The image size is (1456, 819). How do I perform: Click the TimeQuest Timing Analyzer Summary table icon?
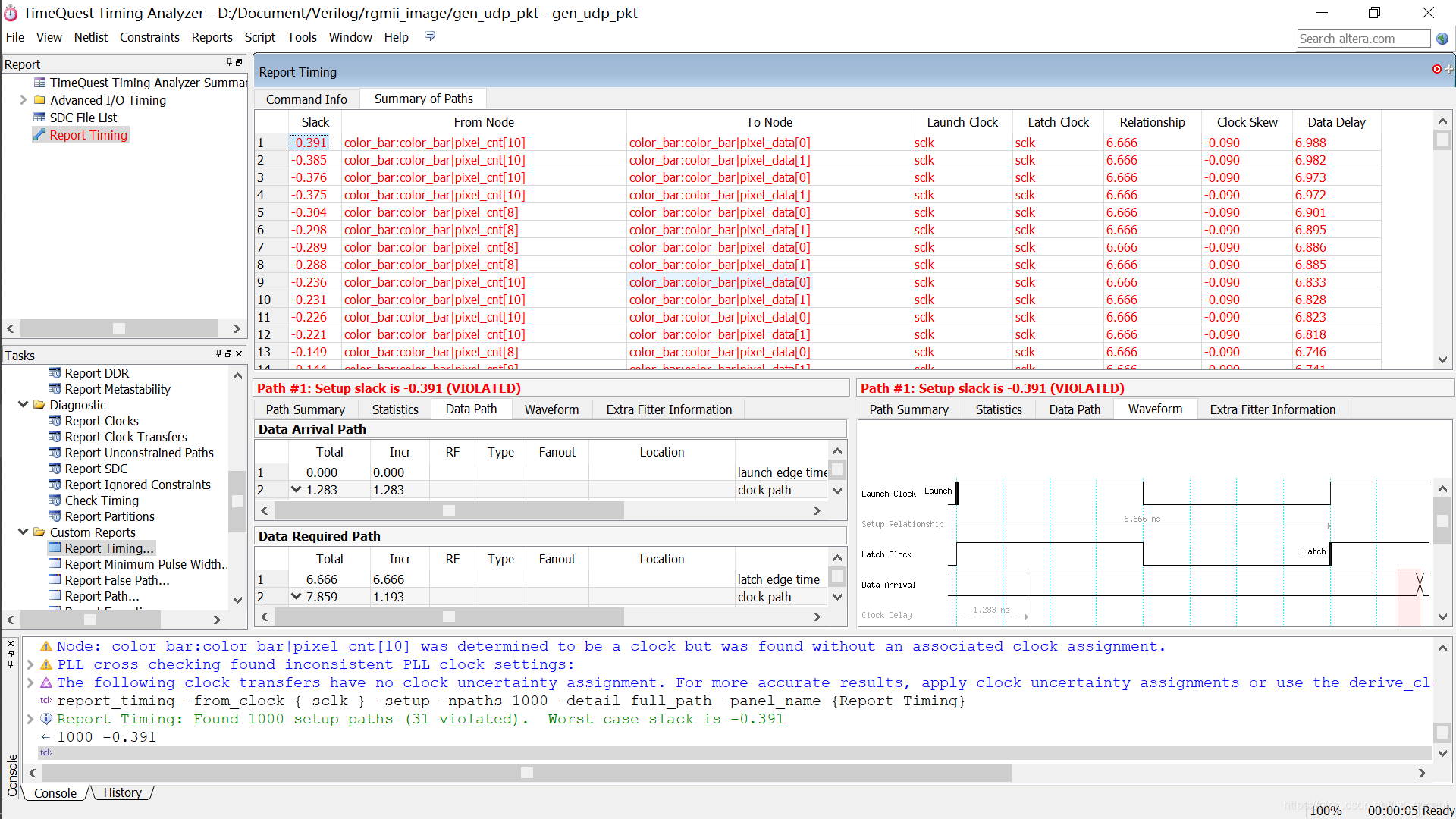pos(39,83)
